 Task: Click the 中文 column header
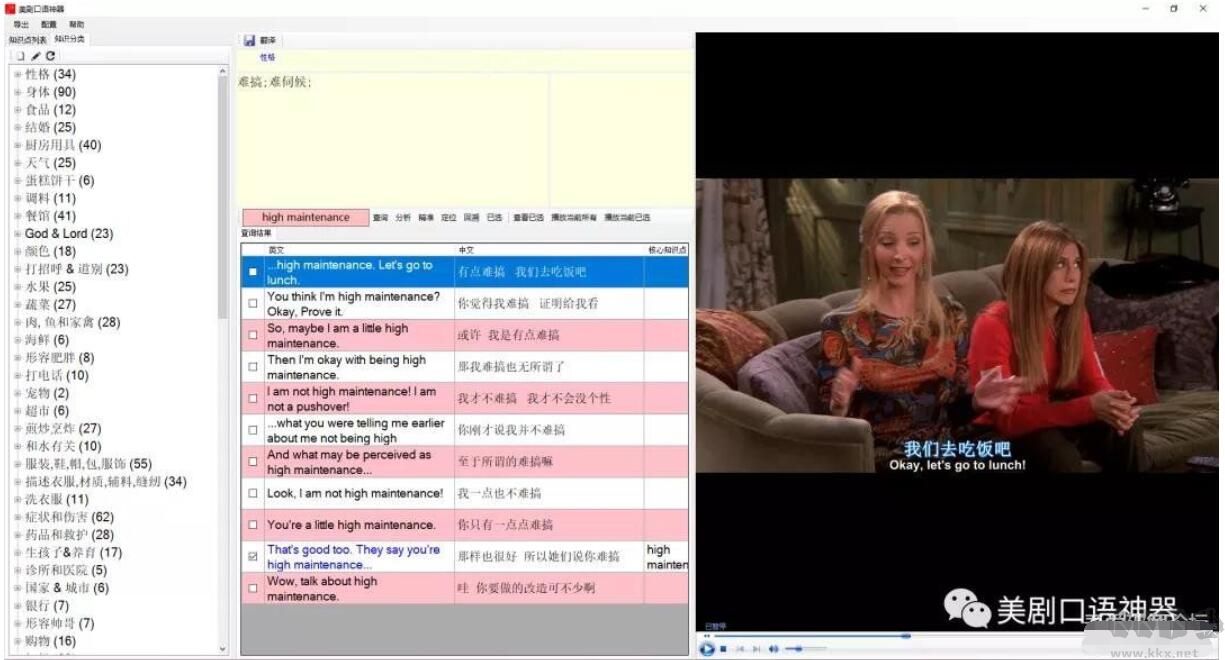coord(550,249)
